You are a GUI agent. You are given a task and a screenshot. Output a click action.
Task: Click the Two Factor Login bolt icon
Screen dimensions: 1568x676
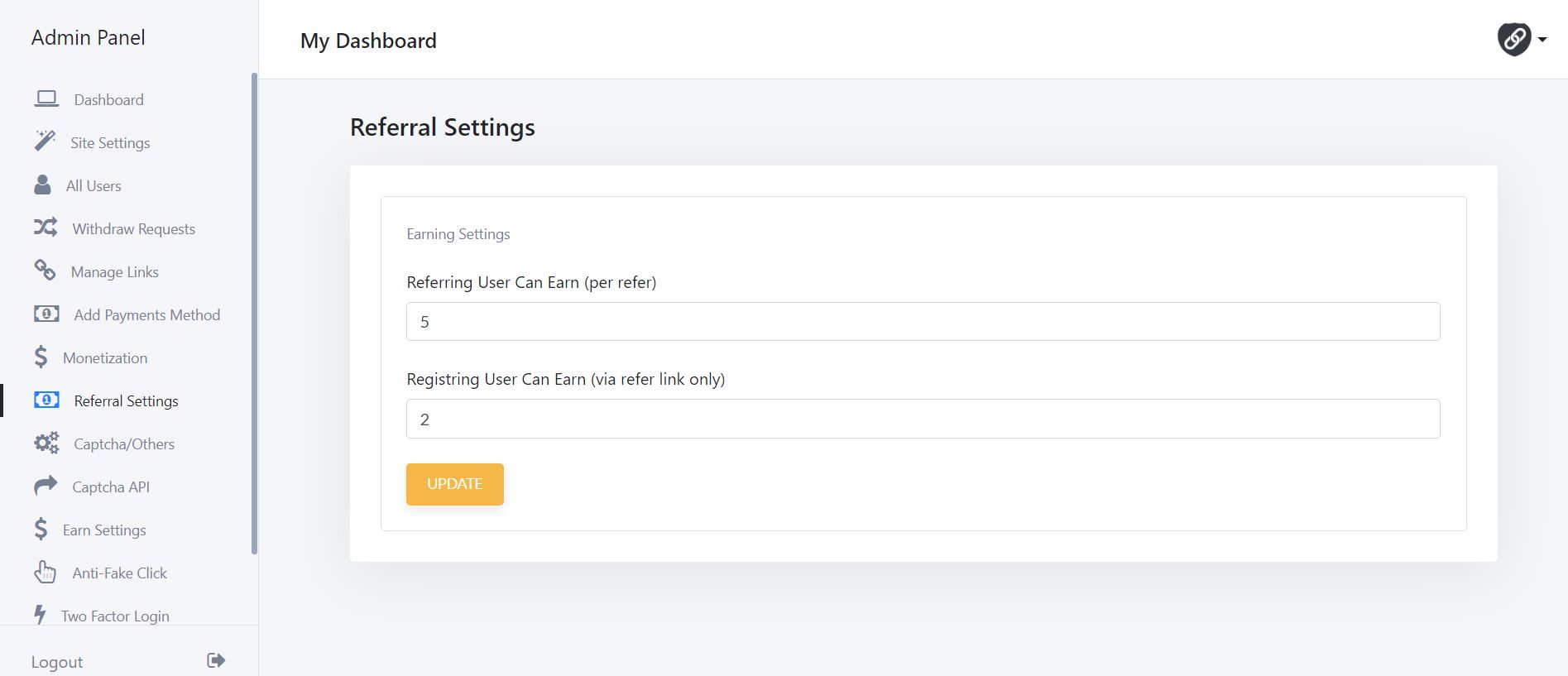pyautogui.click(x=40, y=615)
